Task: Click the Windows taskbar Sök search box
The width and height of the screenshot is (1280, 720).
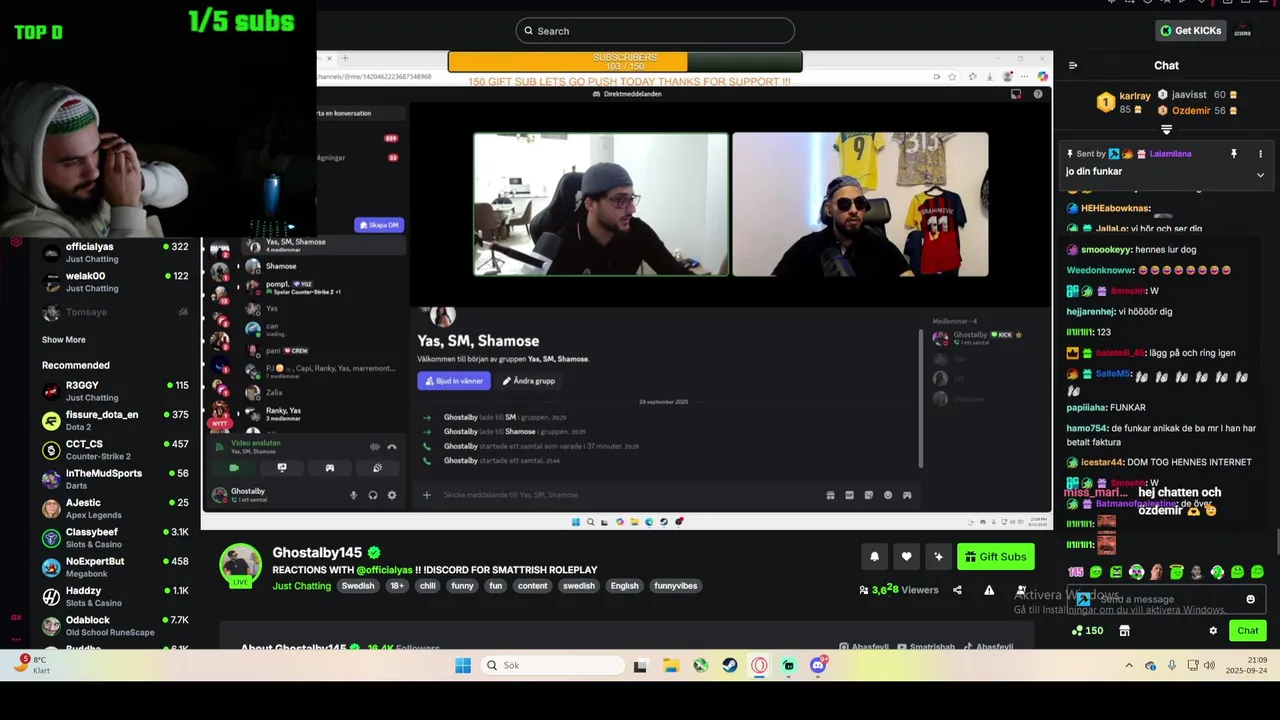Action: (x=554, y=666)
